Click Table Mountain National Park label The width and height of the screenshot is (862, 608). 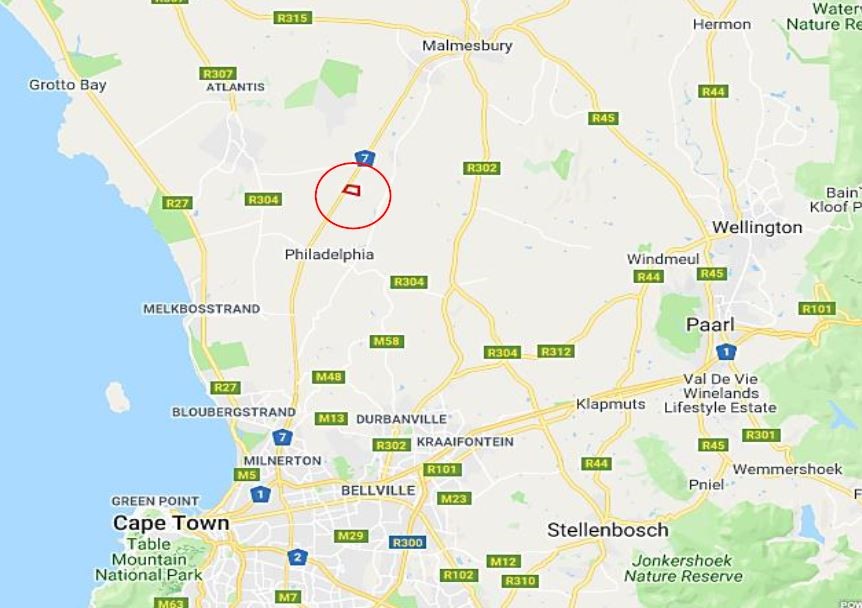(x=149, y=560)
